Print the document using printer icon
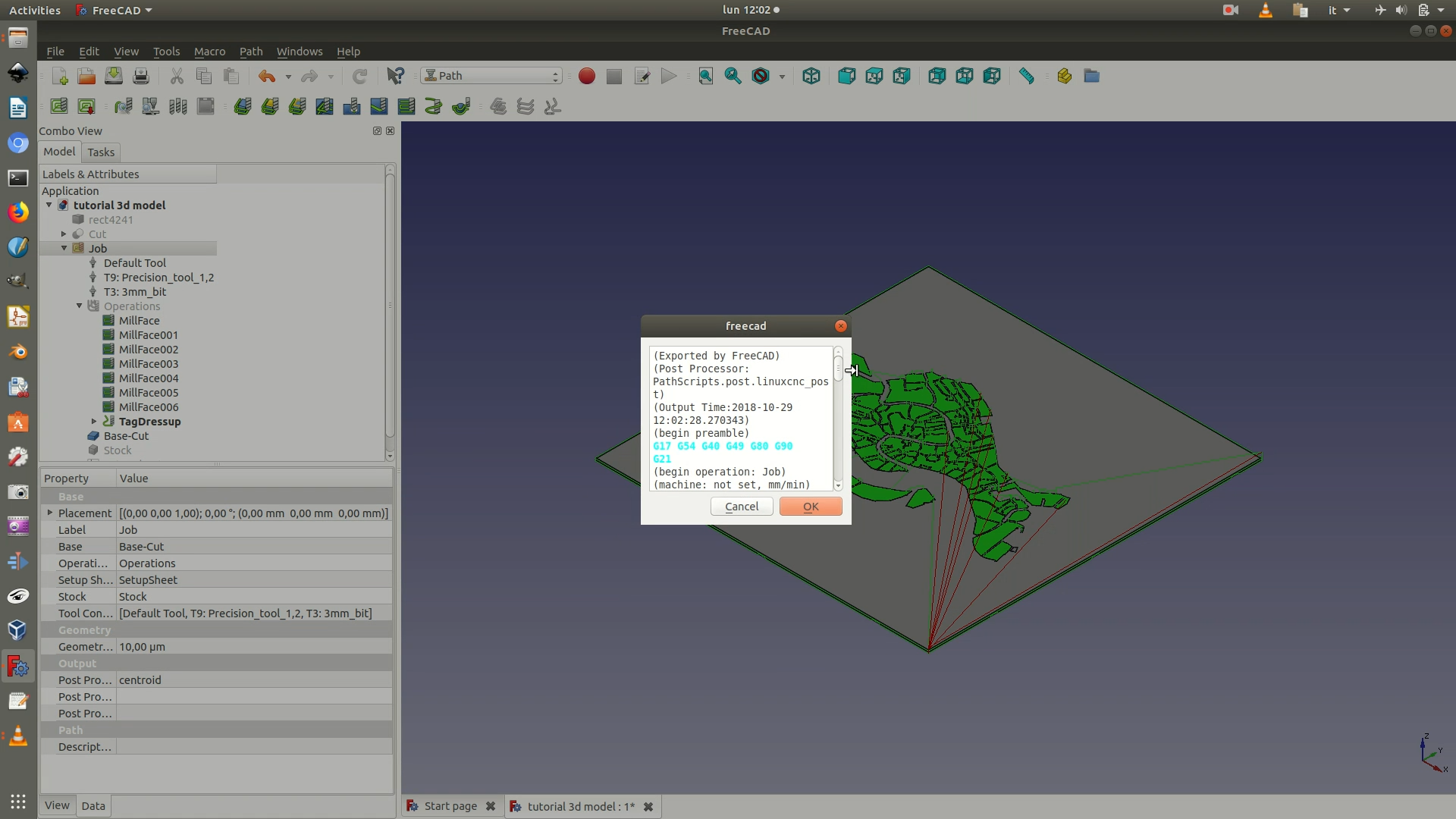The height and width of the screenshot is (819, 1456). pyautogui.click(x=141, y=76)
